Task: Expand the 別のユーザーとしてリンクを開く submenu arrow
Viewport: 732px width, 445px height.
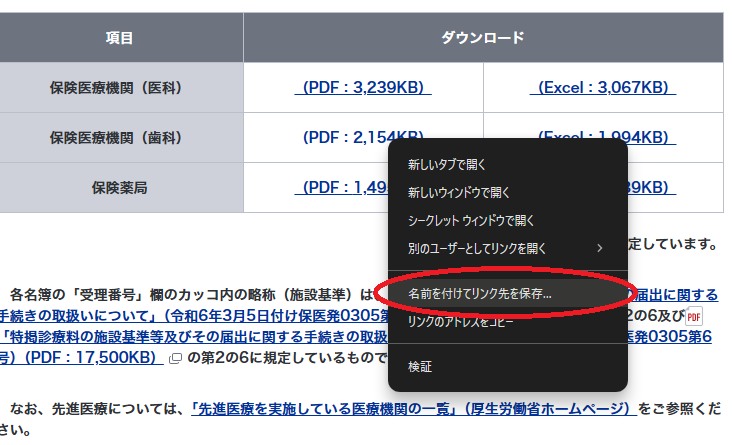Action: click(x=600, y=247)
